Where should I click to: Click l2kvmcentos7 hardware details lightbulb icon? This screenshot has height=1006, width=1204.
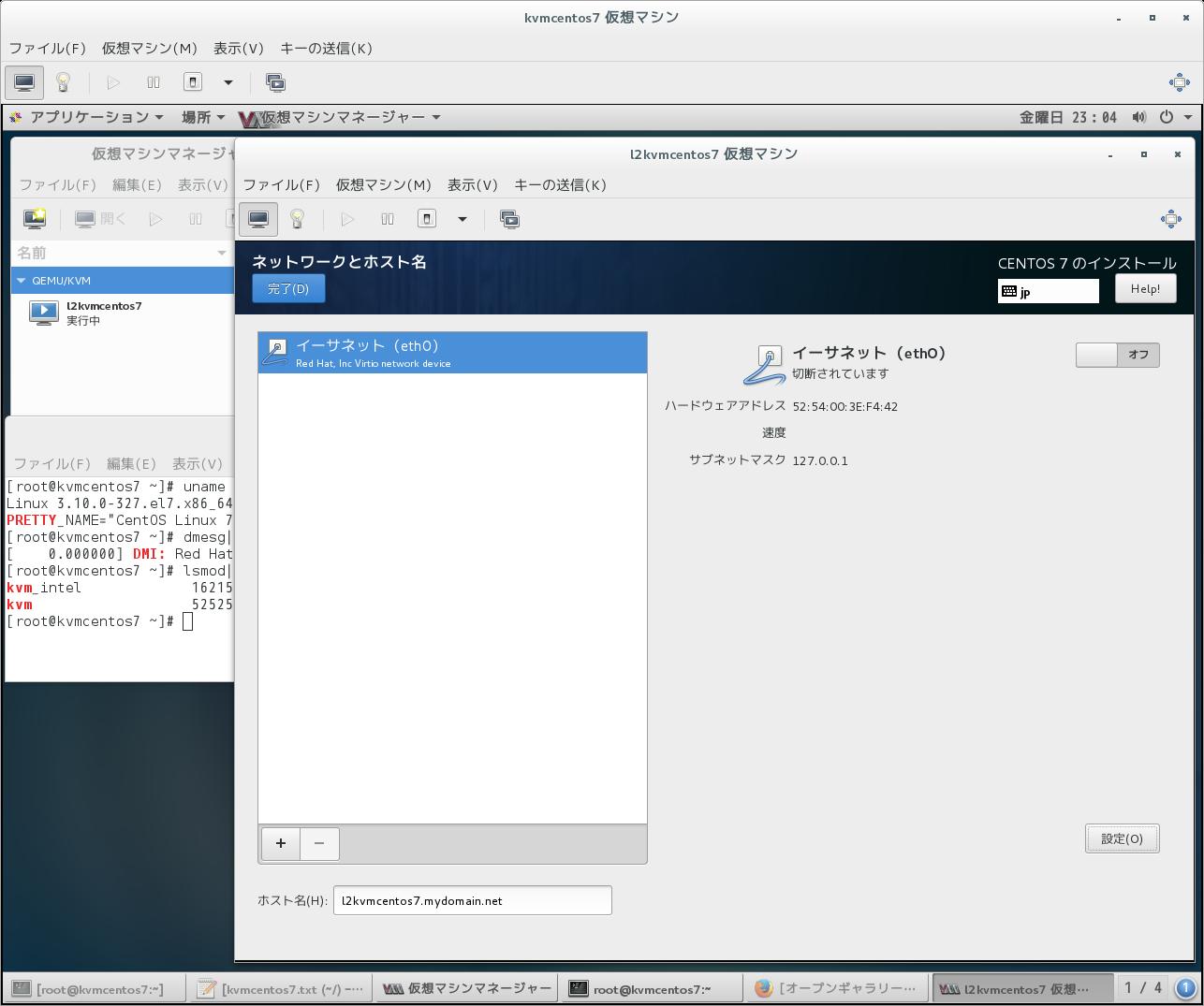pyautogui.click(x=297, y=219)
